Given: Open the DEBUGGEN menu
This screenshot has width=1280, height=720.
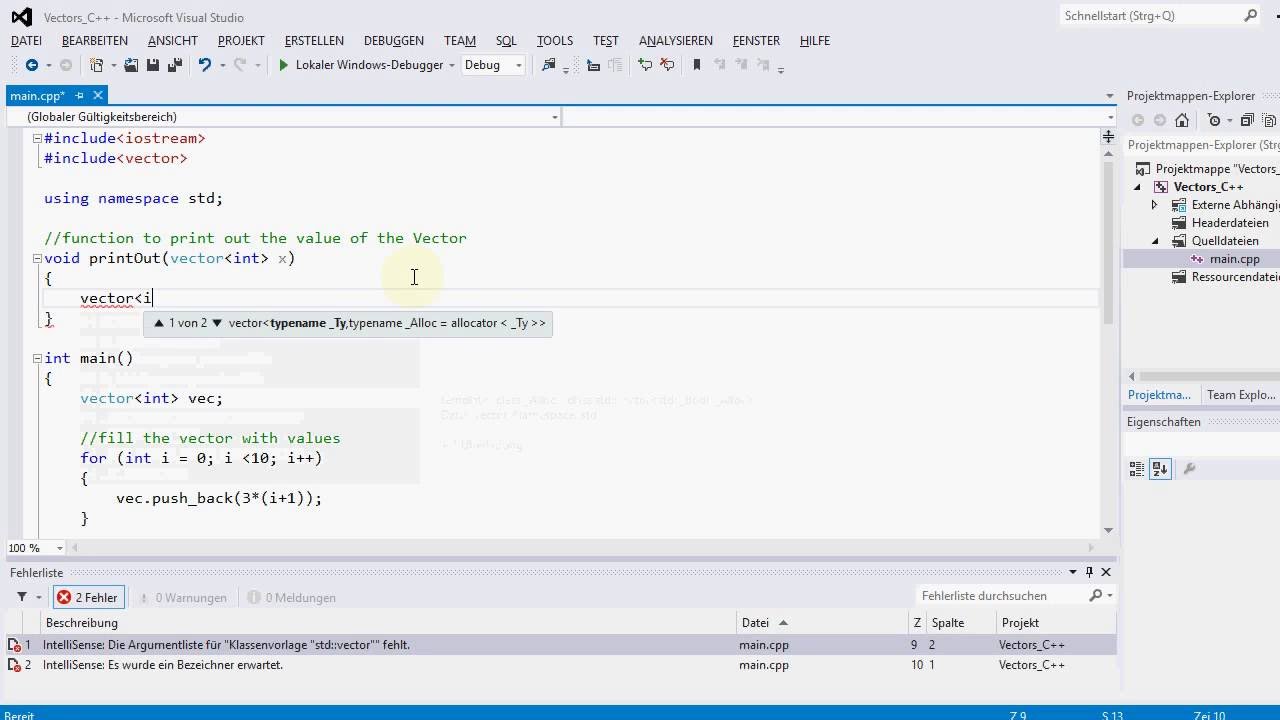Looking at the screenshot, I should 393,41.
